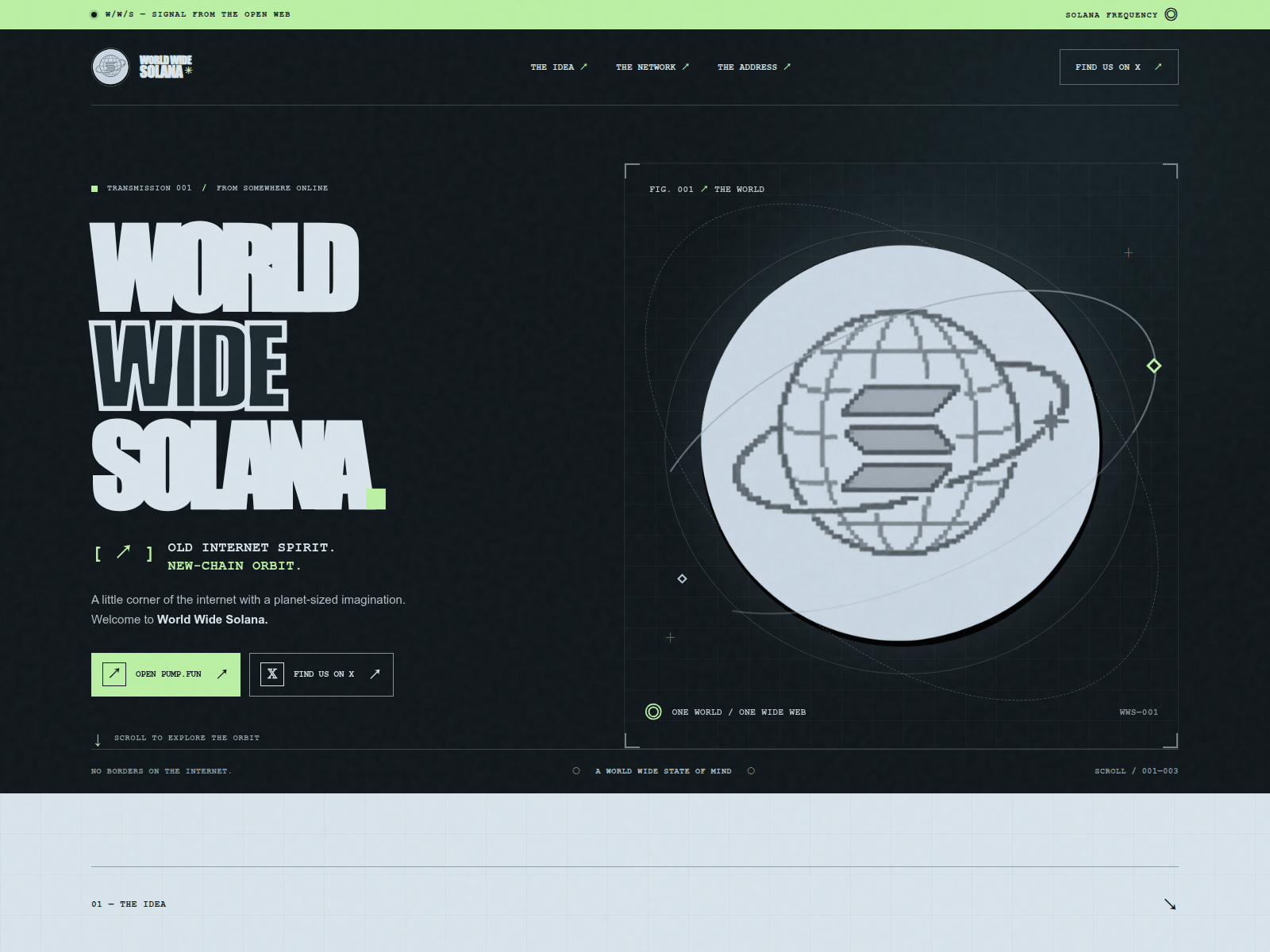Click the plus crosshair near figure top right
This screenshot has width=1270, height=952.
click(x=1129, y=253)
